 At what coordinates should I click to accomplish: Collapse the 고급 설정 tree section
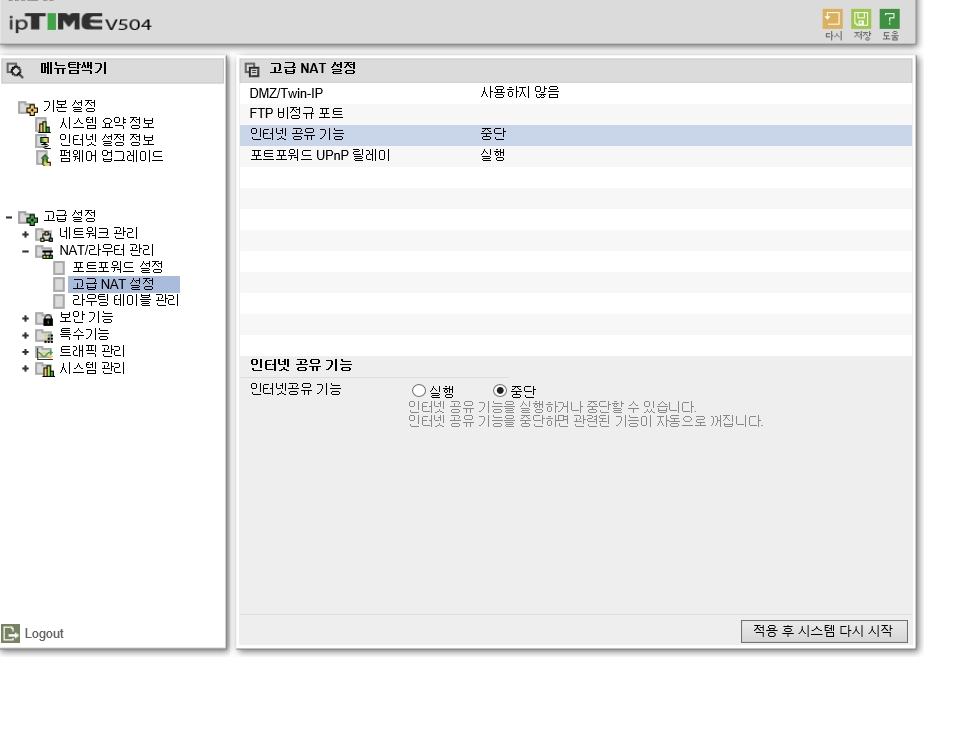pos(9,217)
